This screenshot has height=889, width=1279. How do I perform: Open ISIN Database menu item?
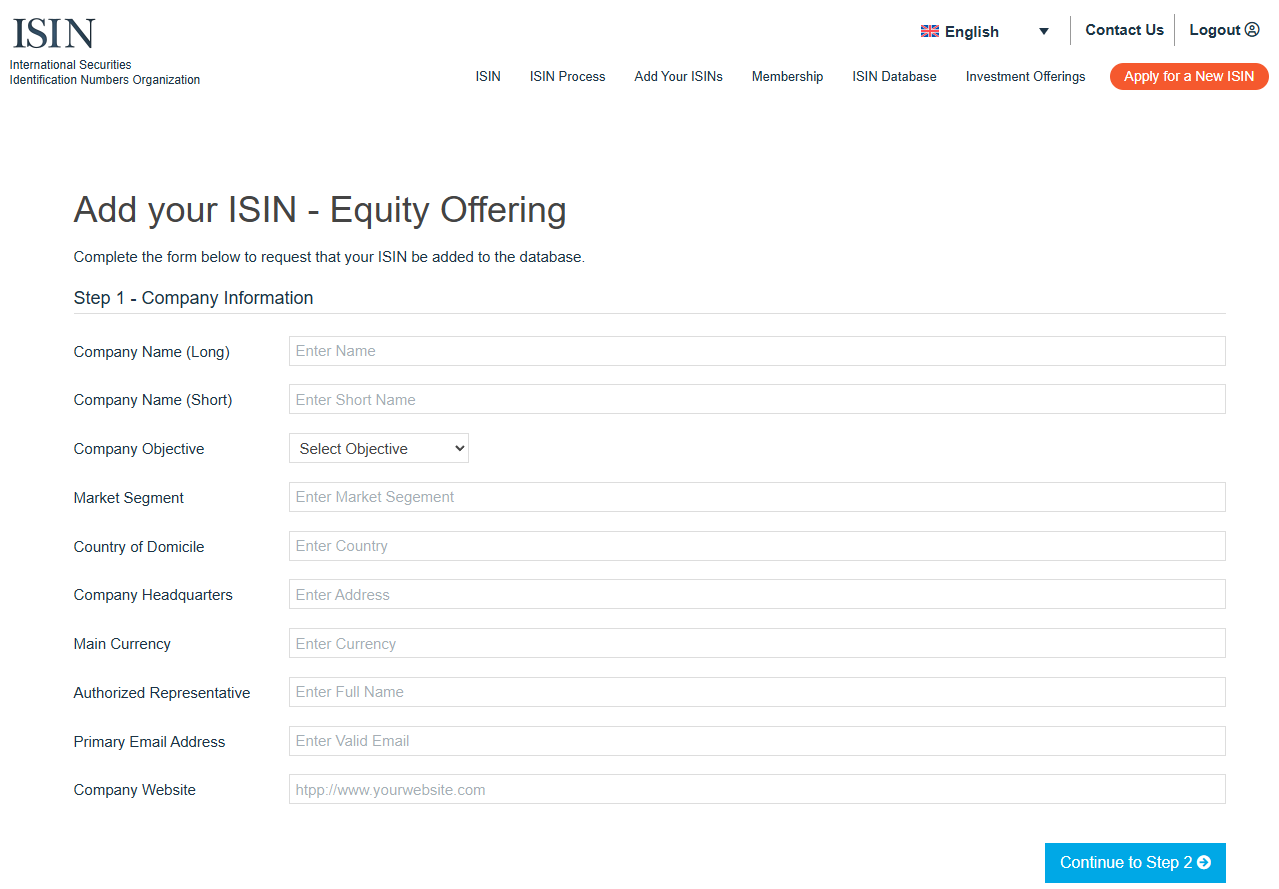pos(894,76)
